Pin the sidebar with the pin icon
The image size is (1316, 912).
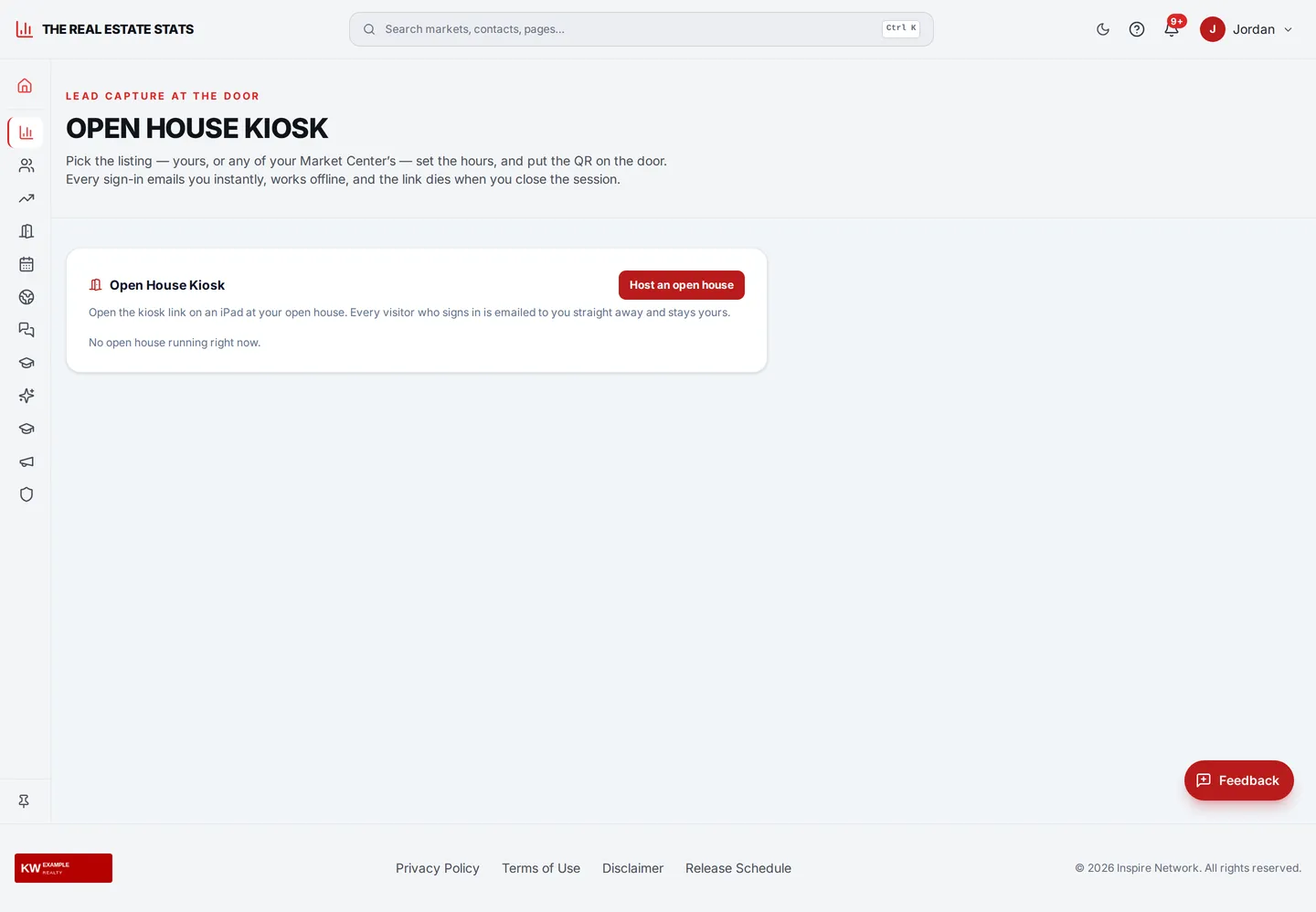(x=24, y=801)
